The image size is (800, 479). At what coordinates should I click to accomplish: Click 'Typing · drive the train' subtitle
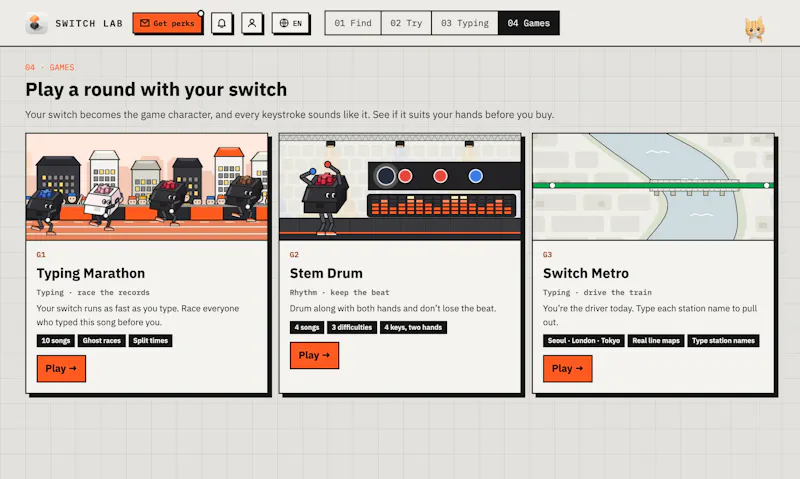pyautogui.click(x=597, y=293)
